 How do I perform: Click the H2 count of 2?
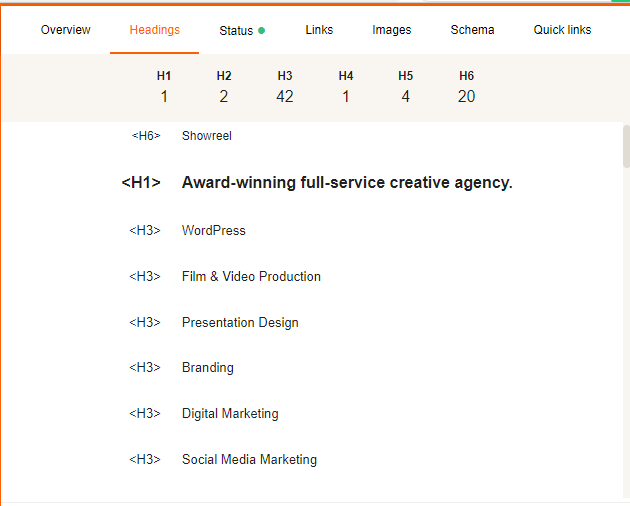pos(224,96)
